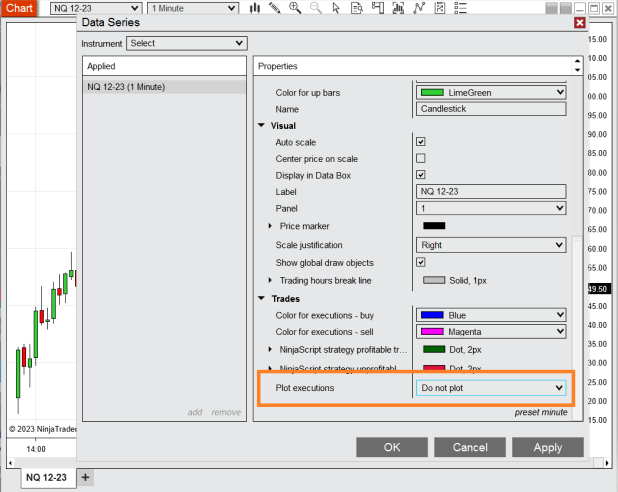Collapse the Trades section

tap(261, 298)
